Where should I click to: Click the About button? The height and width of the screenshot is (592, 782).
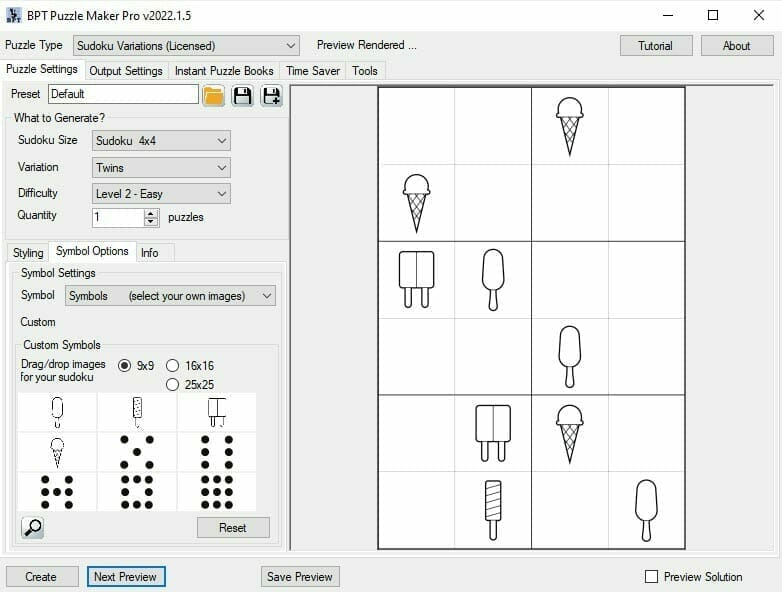737,46
